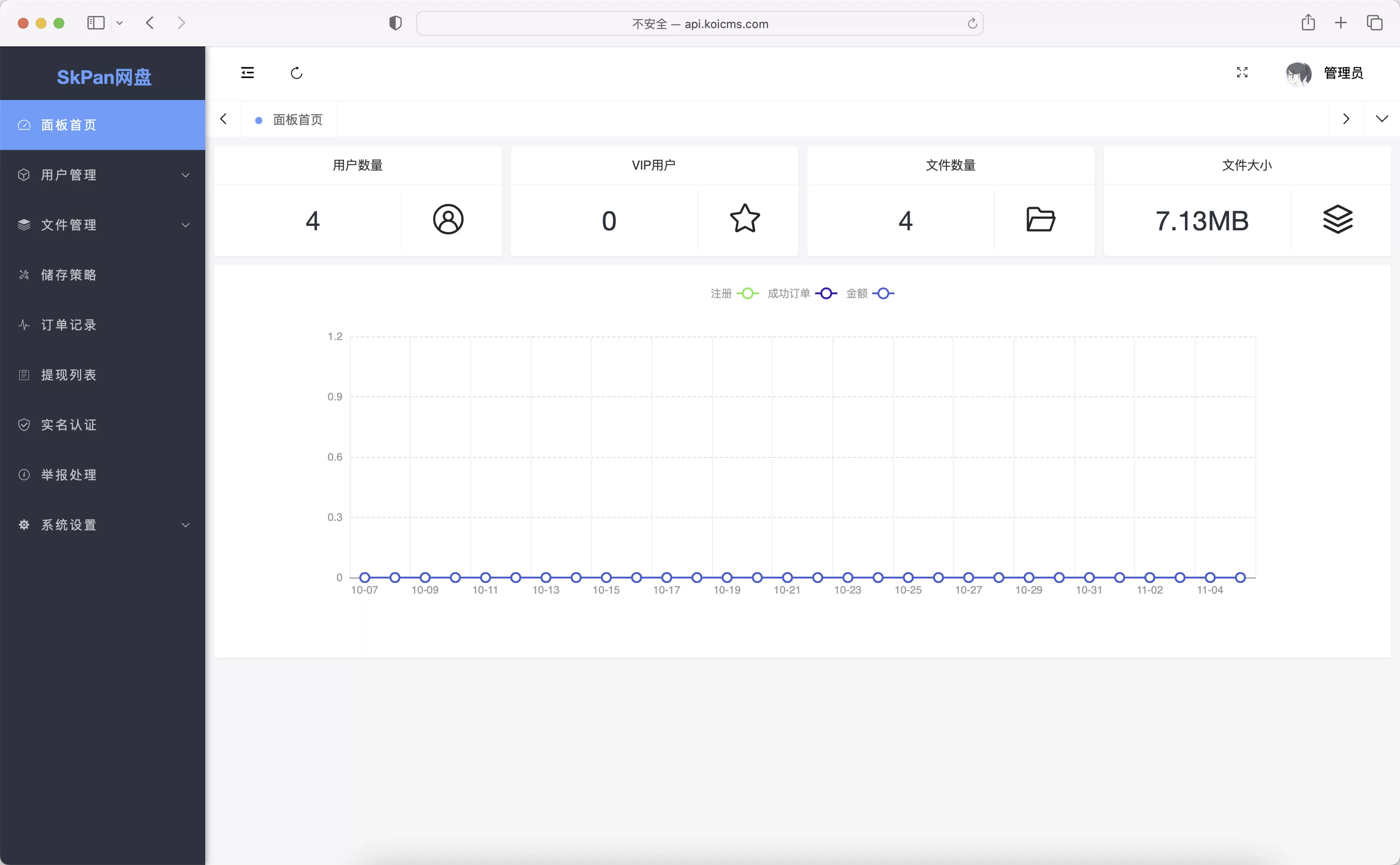Open 举报处理 from the sidebar
This screenshot has height=865, width=1400.
[x=102, y=475]
